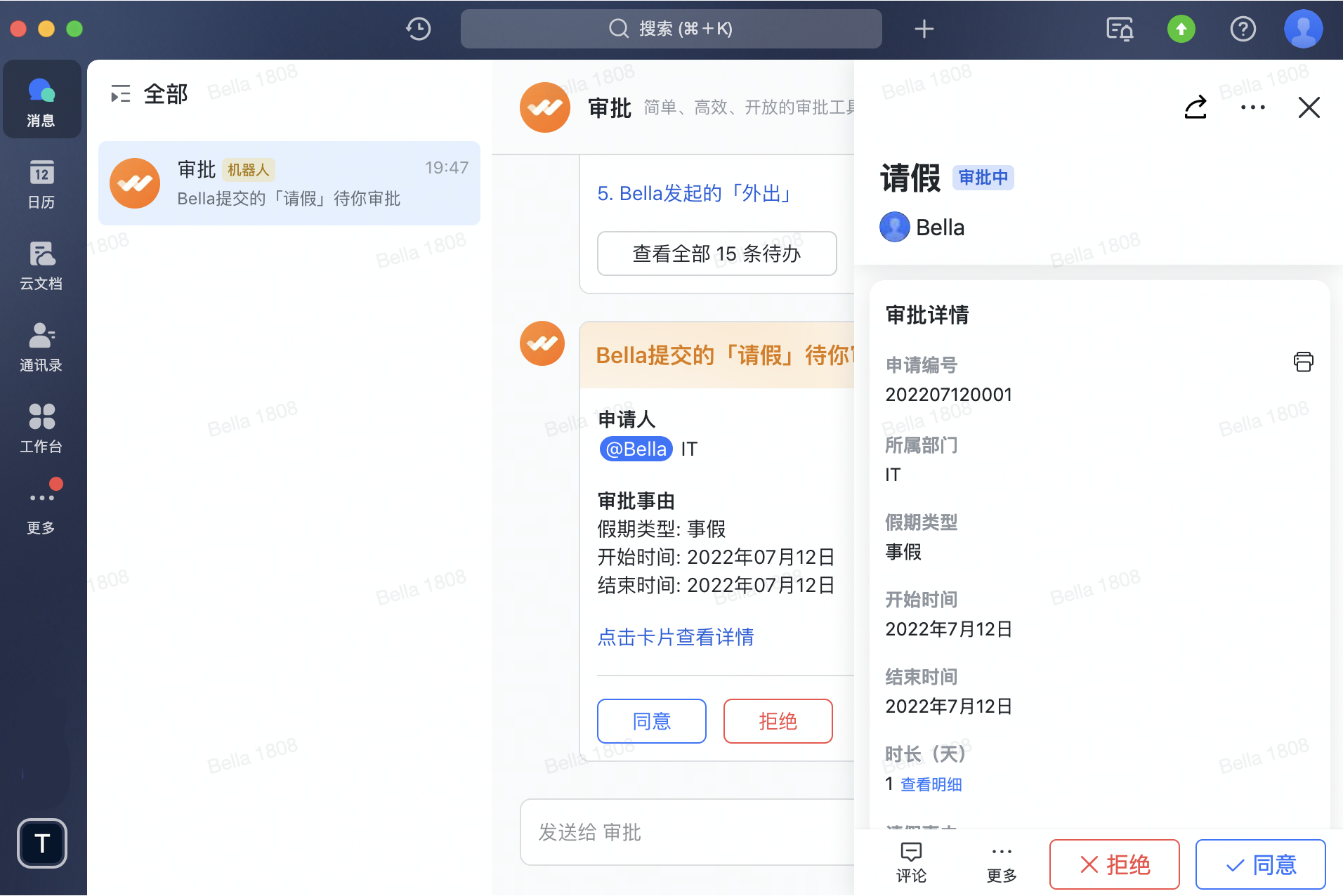Click the green upgrade arrow icon
The image size is (1343, 896).
1181,29
